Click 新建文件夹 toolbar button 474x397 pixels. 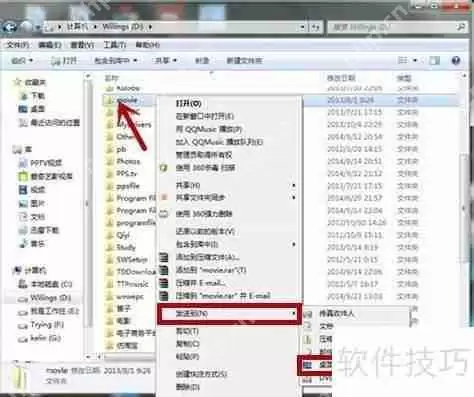coord(244,61)
